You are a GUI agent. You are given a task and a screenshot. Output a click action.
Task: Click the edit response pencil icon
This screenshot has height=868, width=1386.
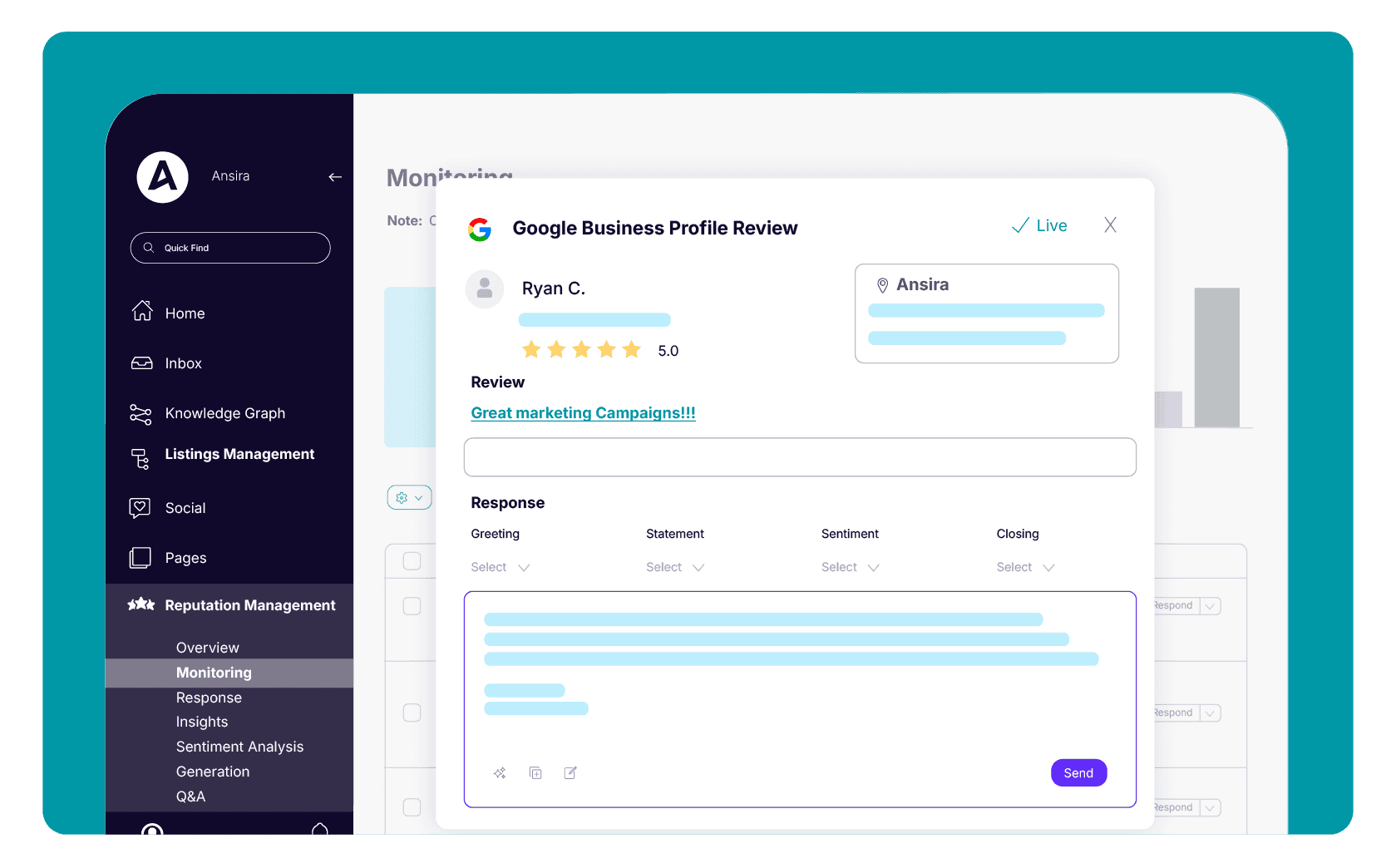(570, 773)
